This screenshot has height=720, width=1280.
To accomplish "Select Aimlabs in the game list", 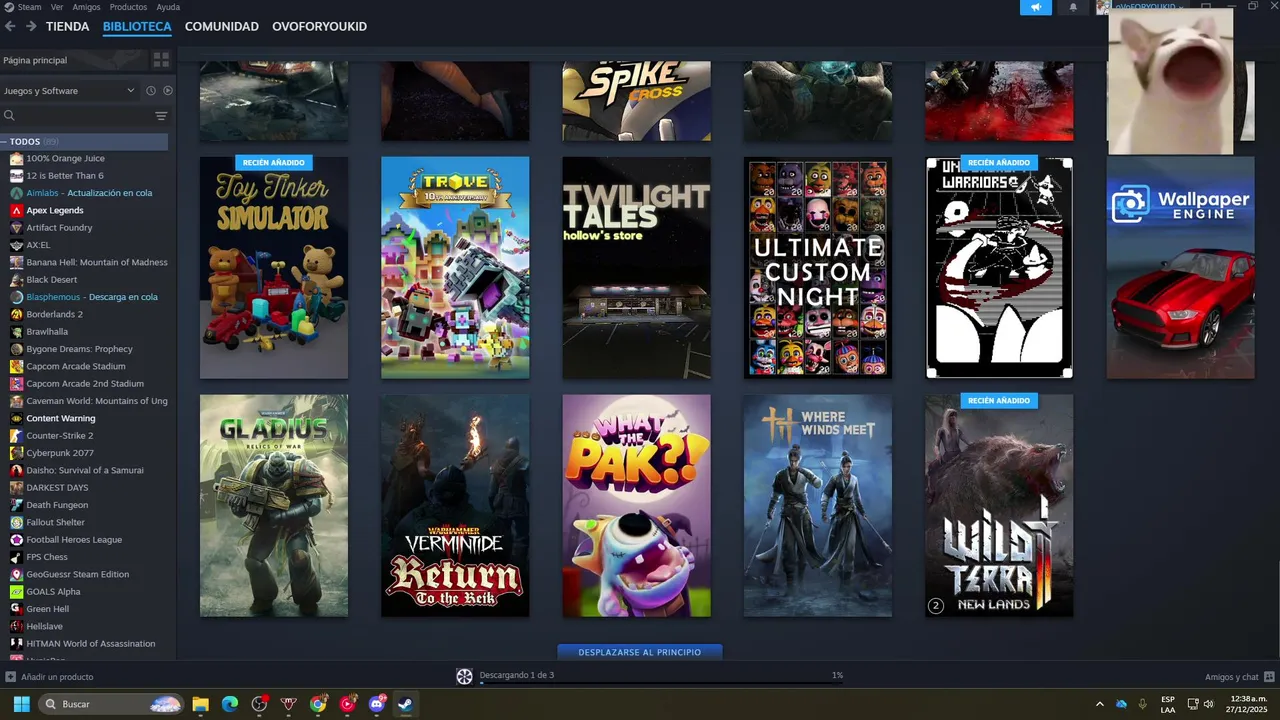I will 88,193.
